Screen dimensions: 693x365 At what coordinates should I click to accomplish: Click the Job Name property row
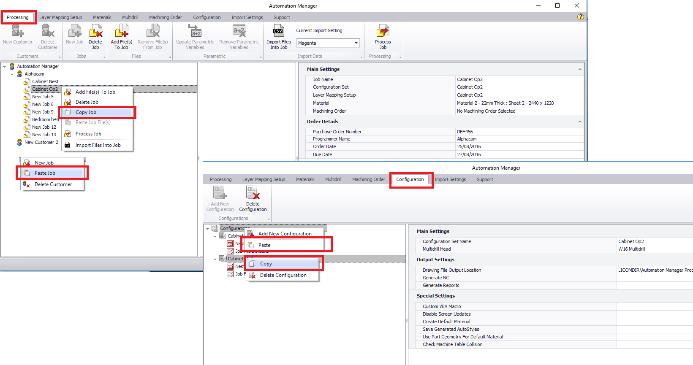(445, 80)
